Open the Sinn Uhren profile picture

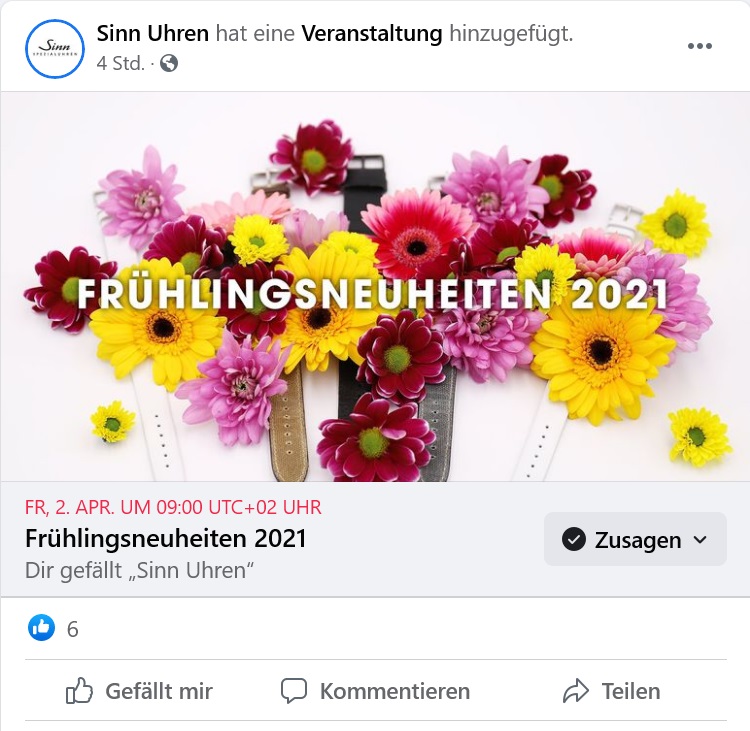[x=55, y=48]
